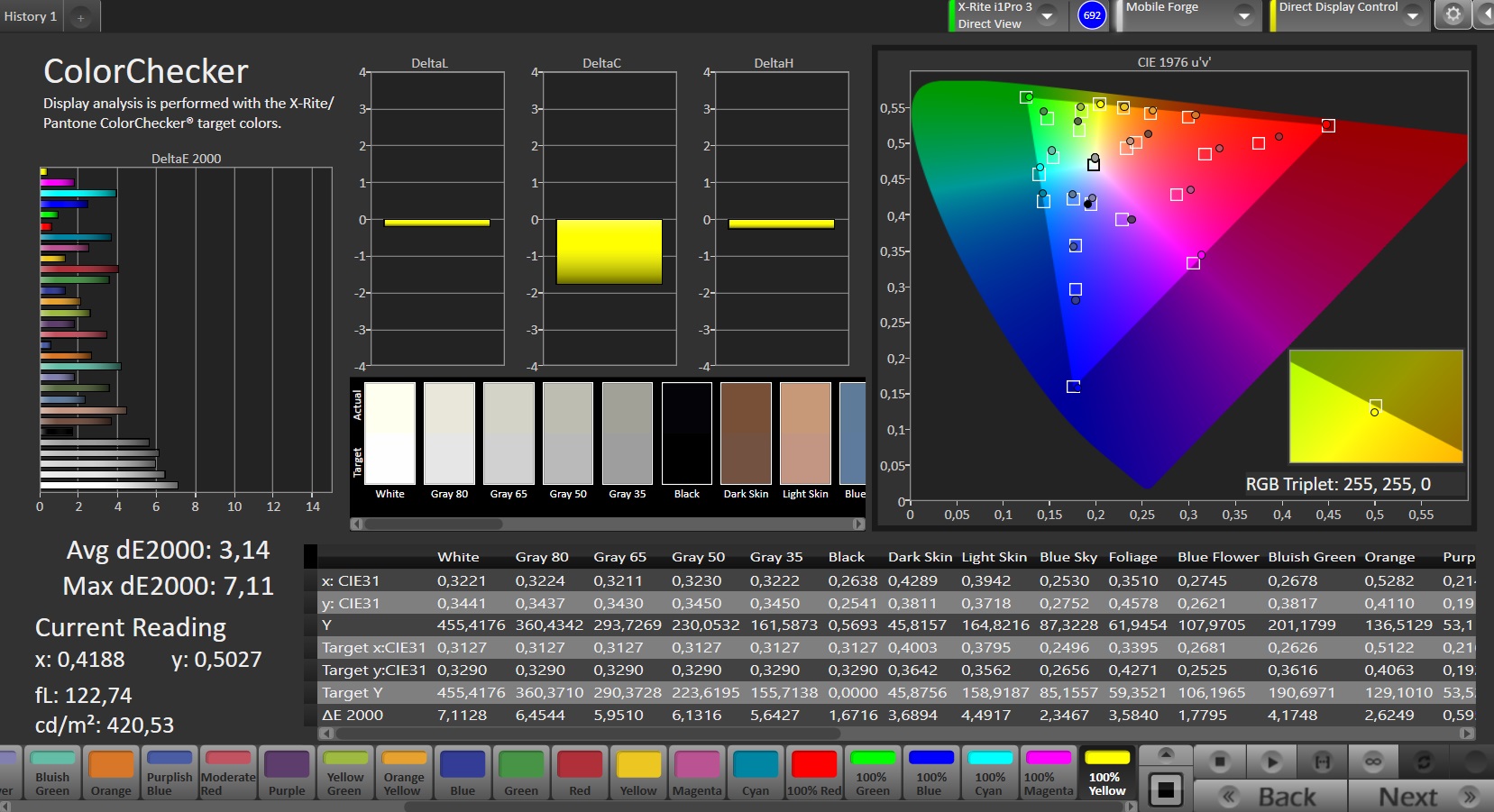The image size is (1494, 812).
Task: Select the 100% Red color swatch
Action: click(814, 773)
